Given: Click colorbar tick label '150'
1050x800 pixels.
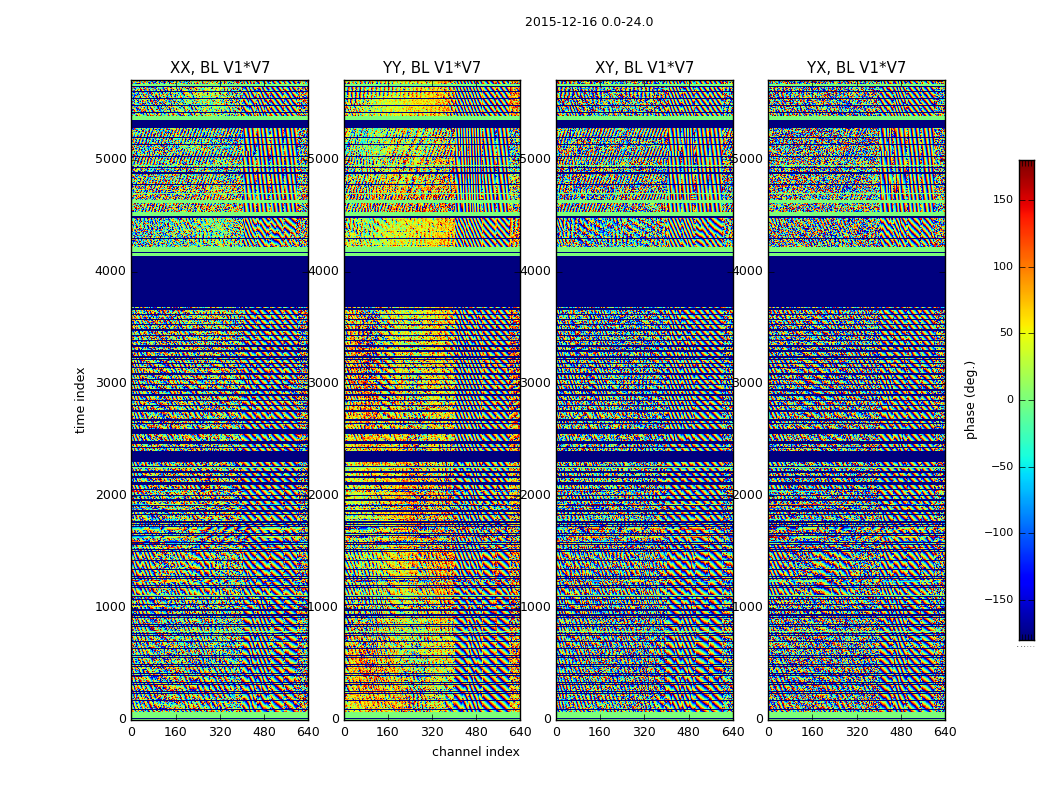Looking at the screenshot, I should click(1003, 199).
